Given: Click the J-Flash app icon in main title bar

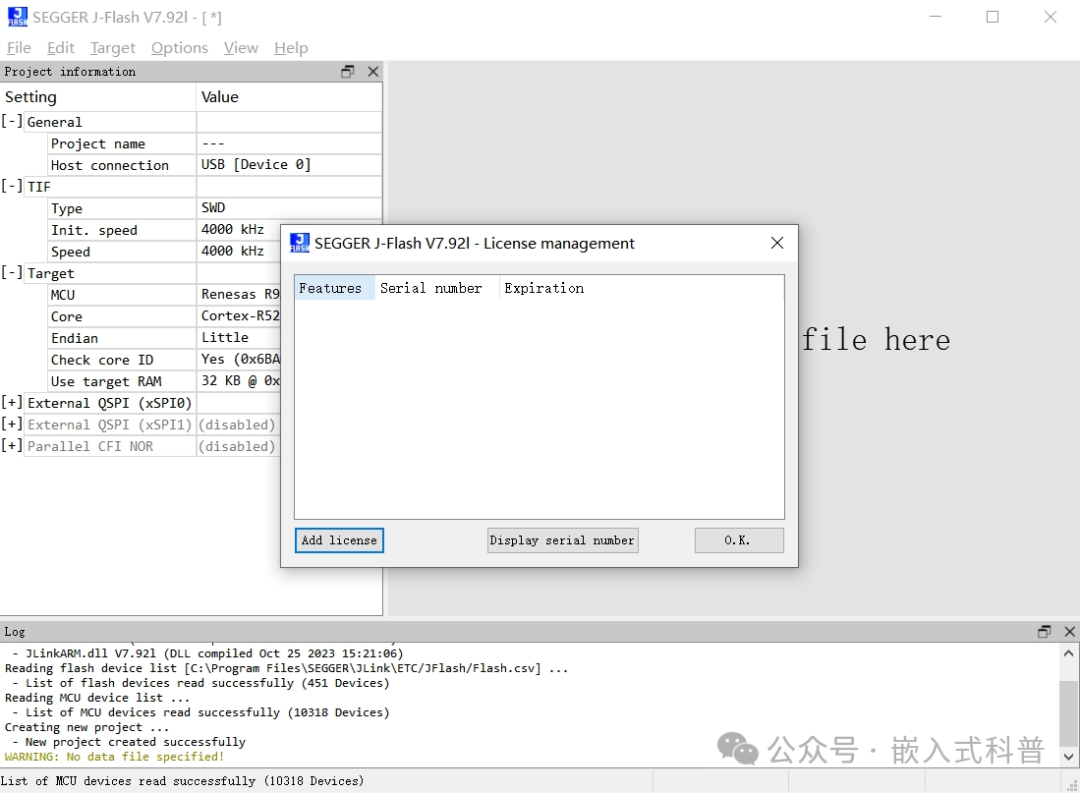Looking at the screenshot, I should (17, 17).
